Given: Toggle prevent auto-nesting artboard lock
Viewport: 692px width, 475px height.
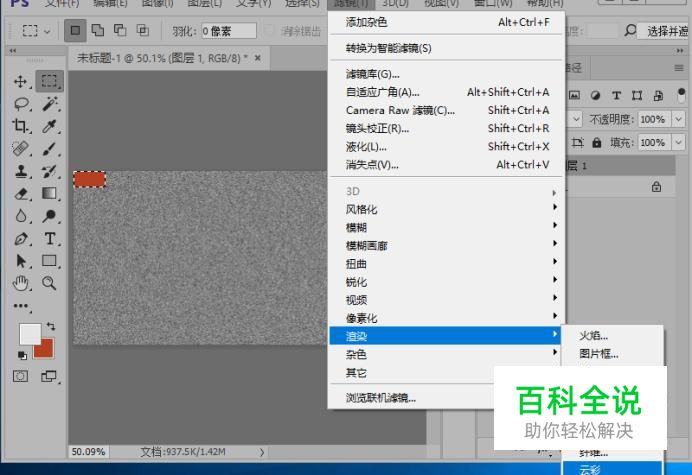Looking at the screenshot, I should point(577,142).
